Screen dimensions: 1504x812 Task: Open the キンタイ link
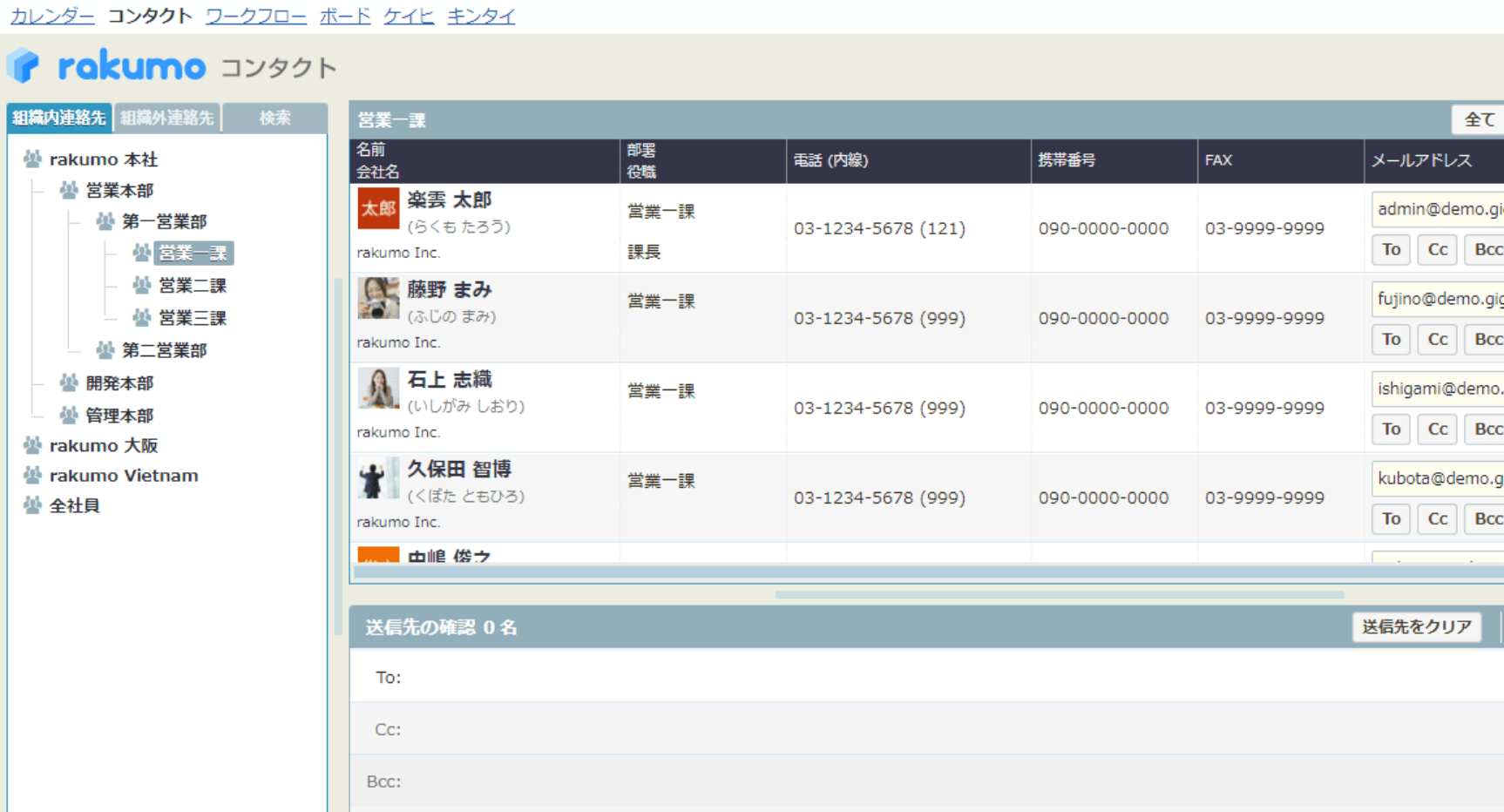click(481, 16)
